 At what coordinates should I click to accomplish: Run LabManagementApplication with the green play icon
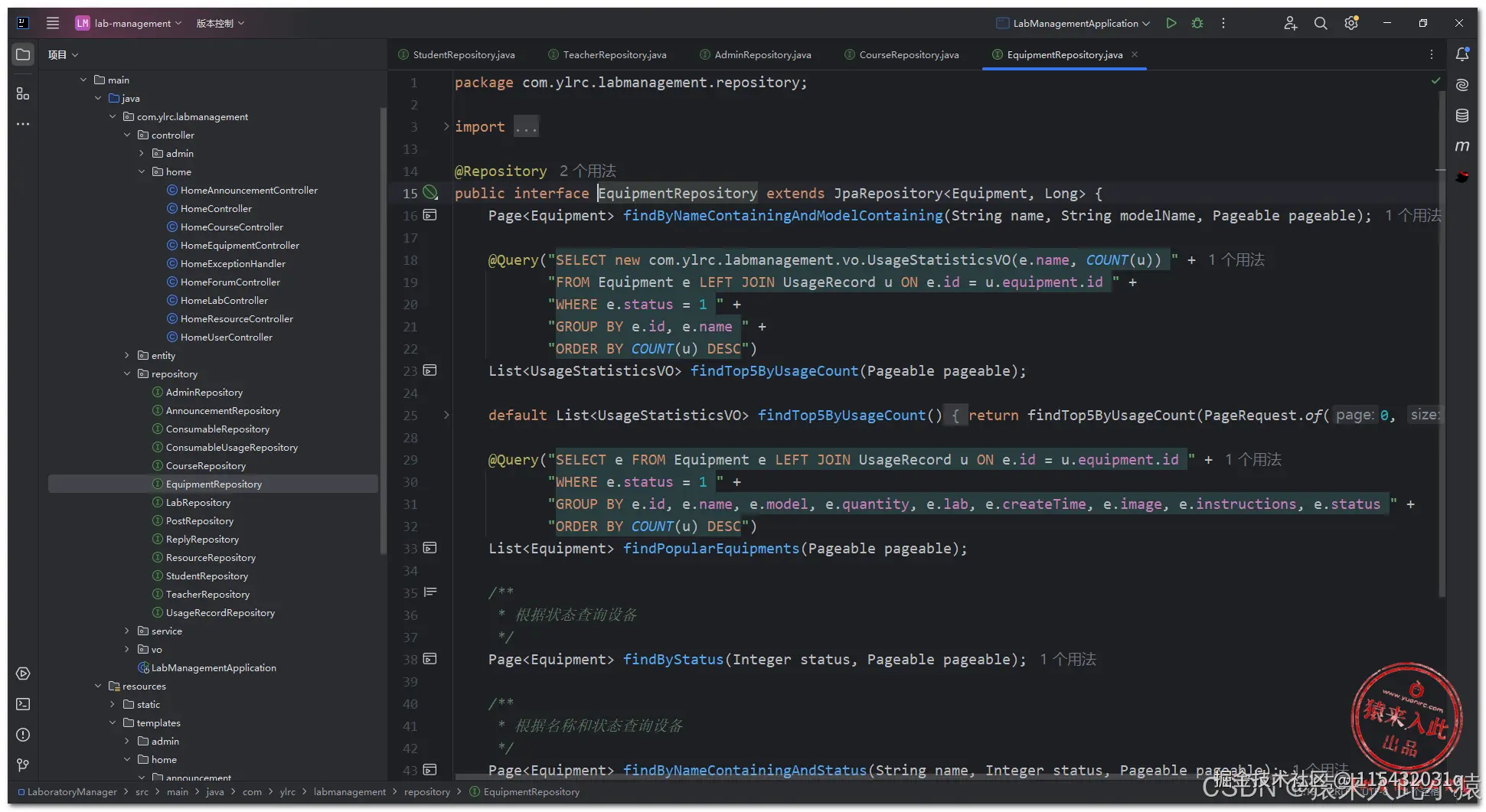click(x=1171, y=23)
